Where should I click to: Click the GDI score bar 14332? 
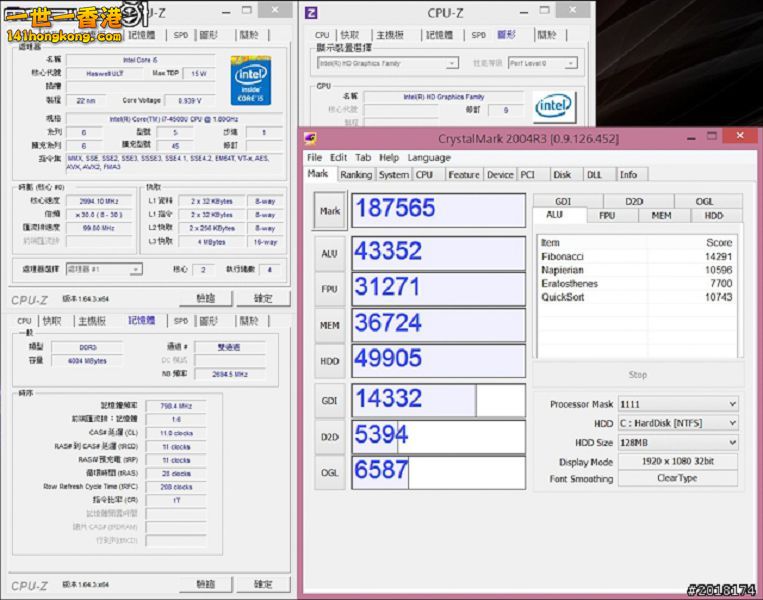tap(438, 400)
